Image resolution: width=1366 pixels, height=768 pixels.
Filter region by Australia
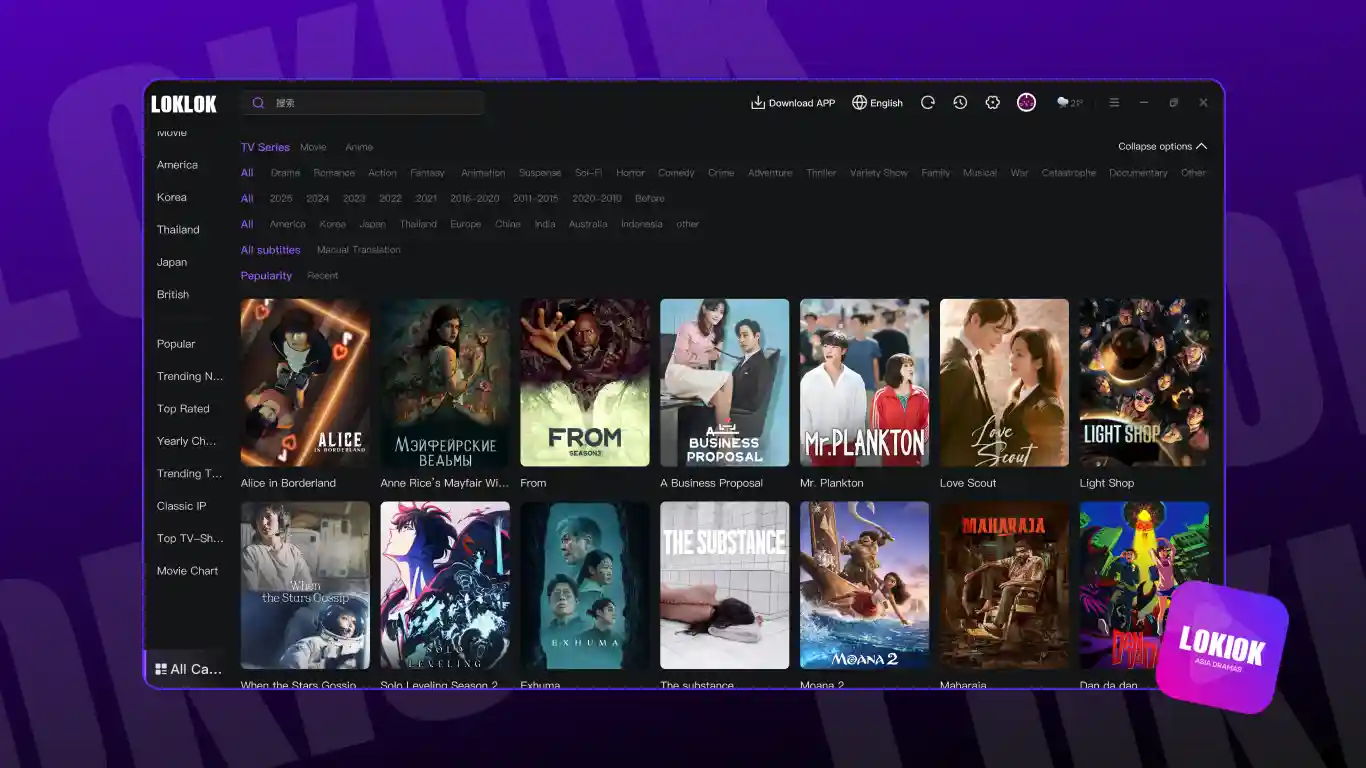point(588,224)
